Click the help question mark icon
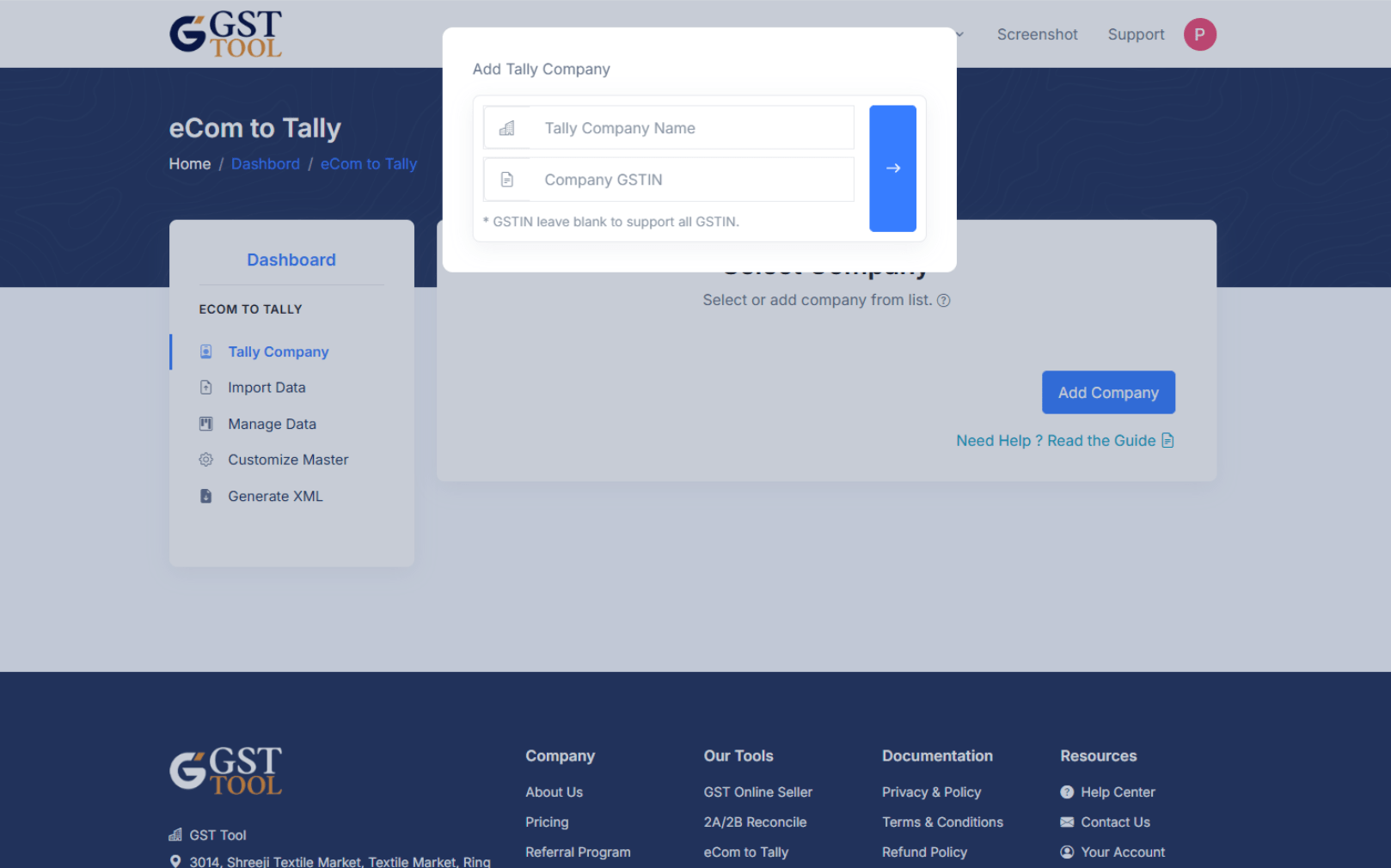The height and width of the screenshot is (868, 1391). [x=944, y=300]
